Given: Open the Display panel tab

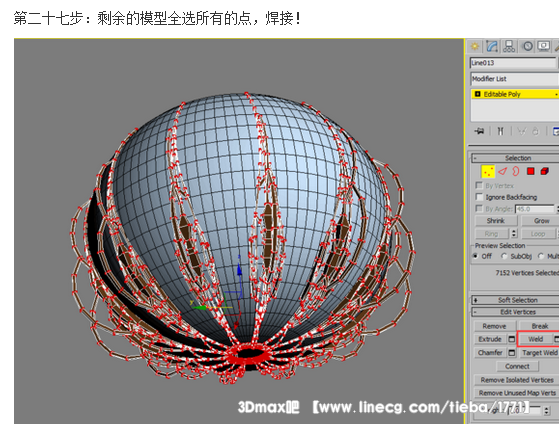Looking at the screenshot, I should point(544,46).
